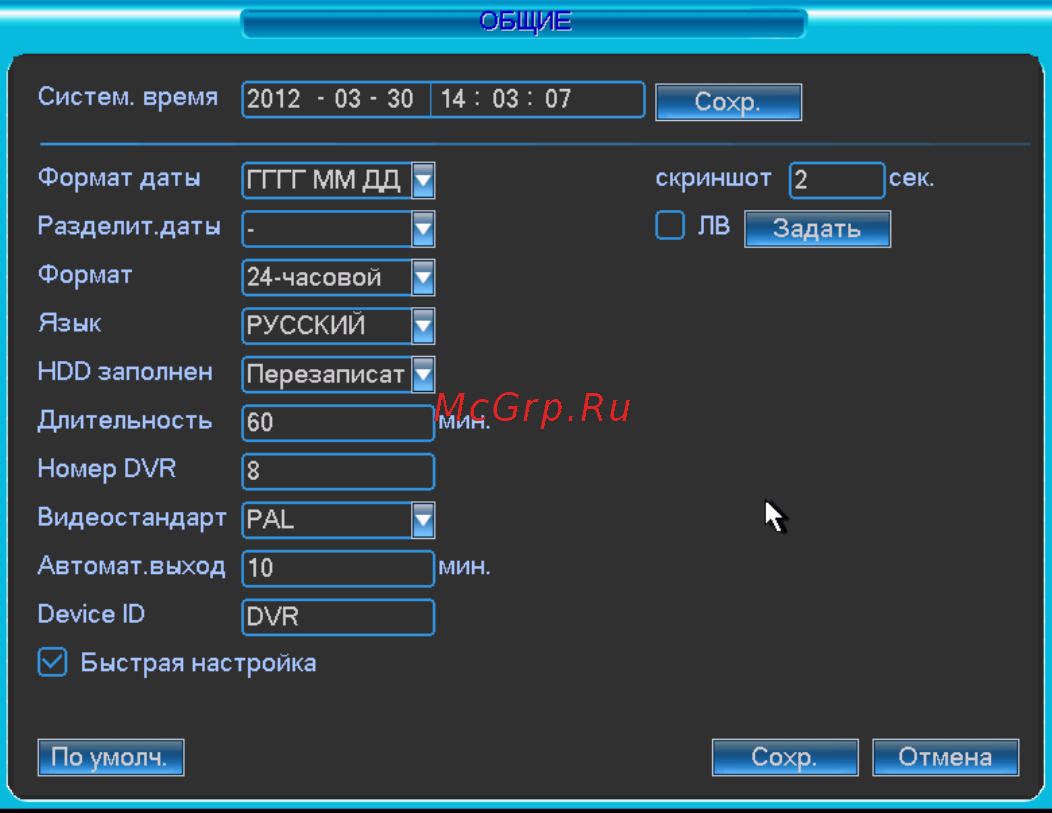Save settings with bottom Сохр. button
Screen dimensions: 1052x813
pos(785,757)
